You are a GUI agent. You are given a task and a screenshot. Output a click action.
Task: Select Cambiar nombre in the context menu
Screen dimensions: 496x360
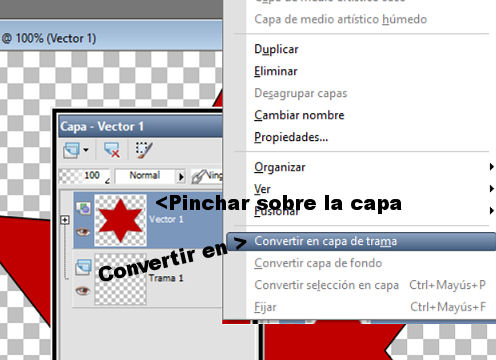coord(299,115)
